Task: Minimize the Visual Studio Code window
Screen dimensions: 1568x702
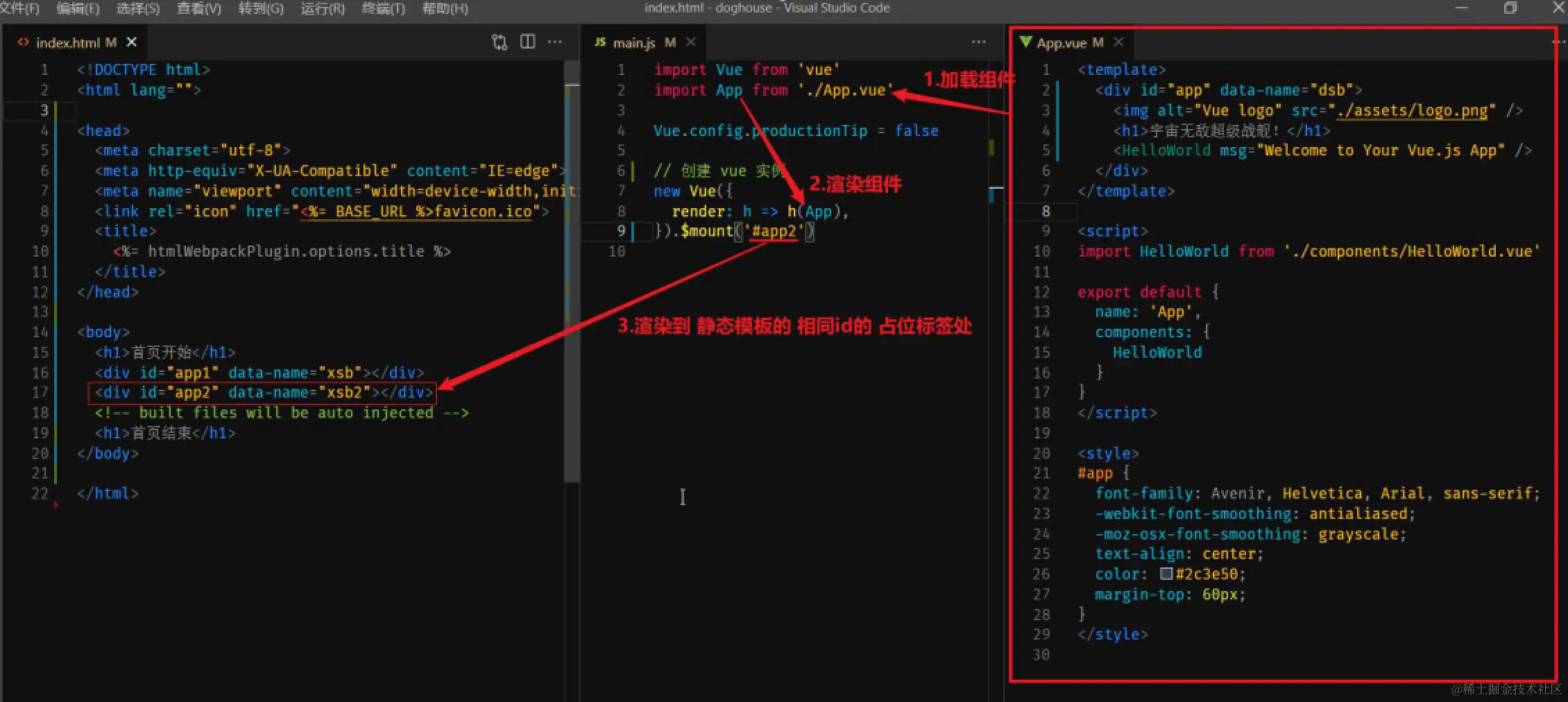Action: click(x=1461, y=8)
